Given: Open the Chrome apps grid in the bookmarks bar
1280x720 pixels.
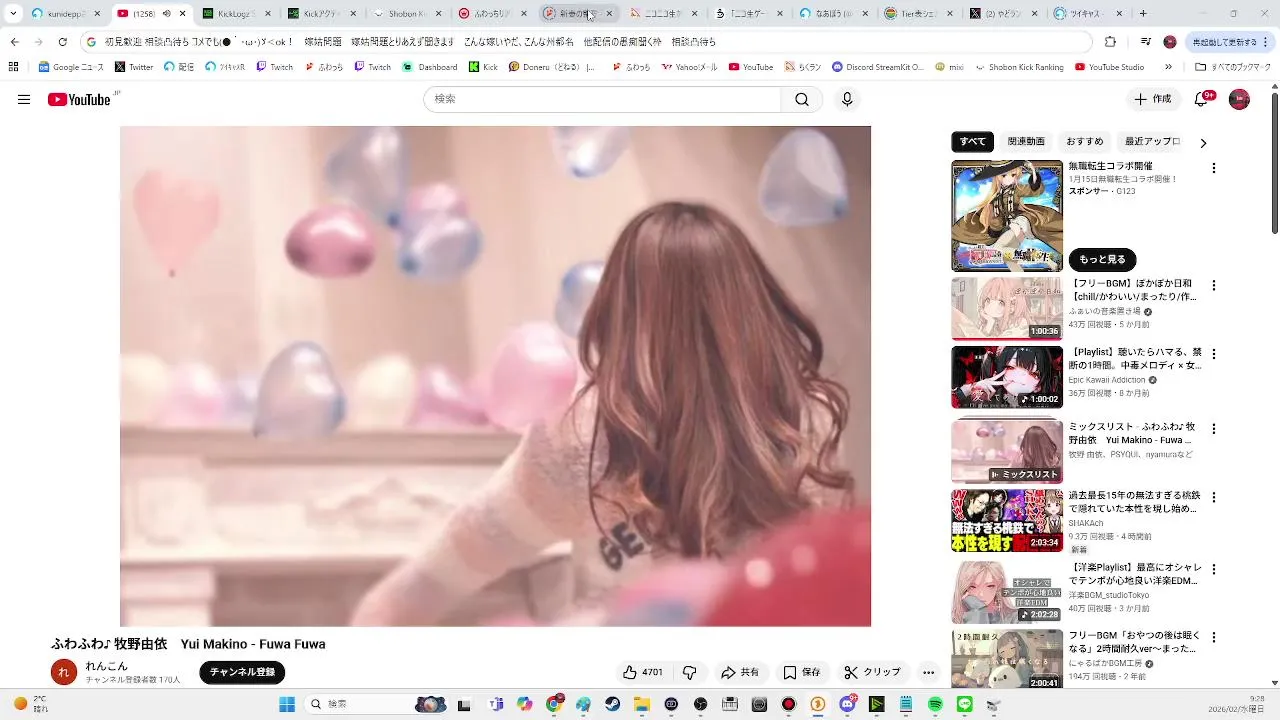Looking at the screenshot, I should [13, 67].
